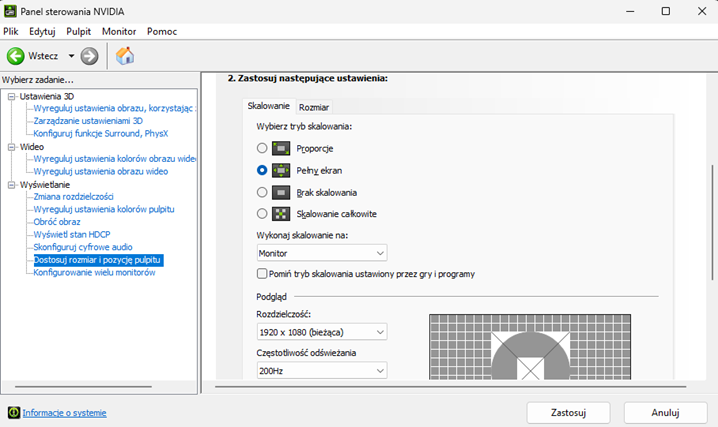718x427 pixels.
Task: Open Wyświetl stan HDCP
Action: pos(72,235)
